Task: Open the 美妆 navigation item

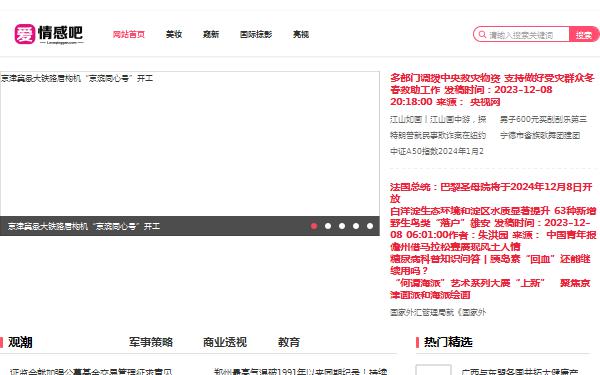Action: coord(174,34)
